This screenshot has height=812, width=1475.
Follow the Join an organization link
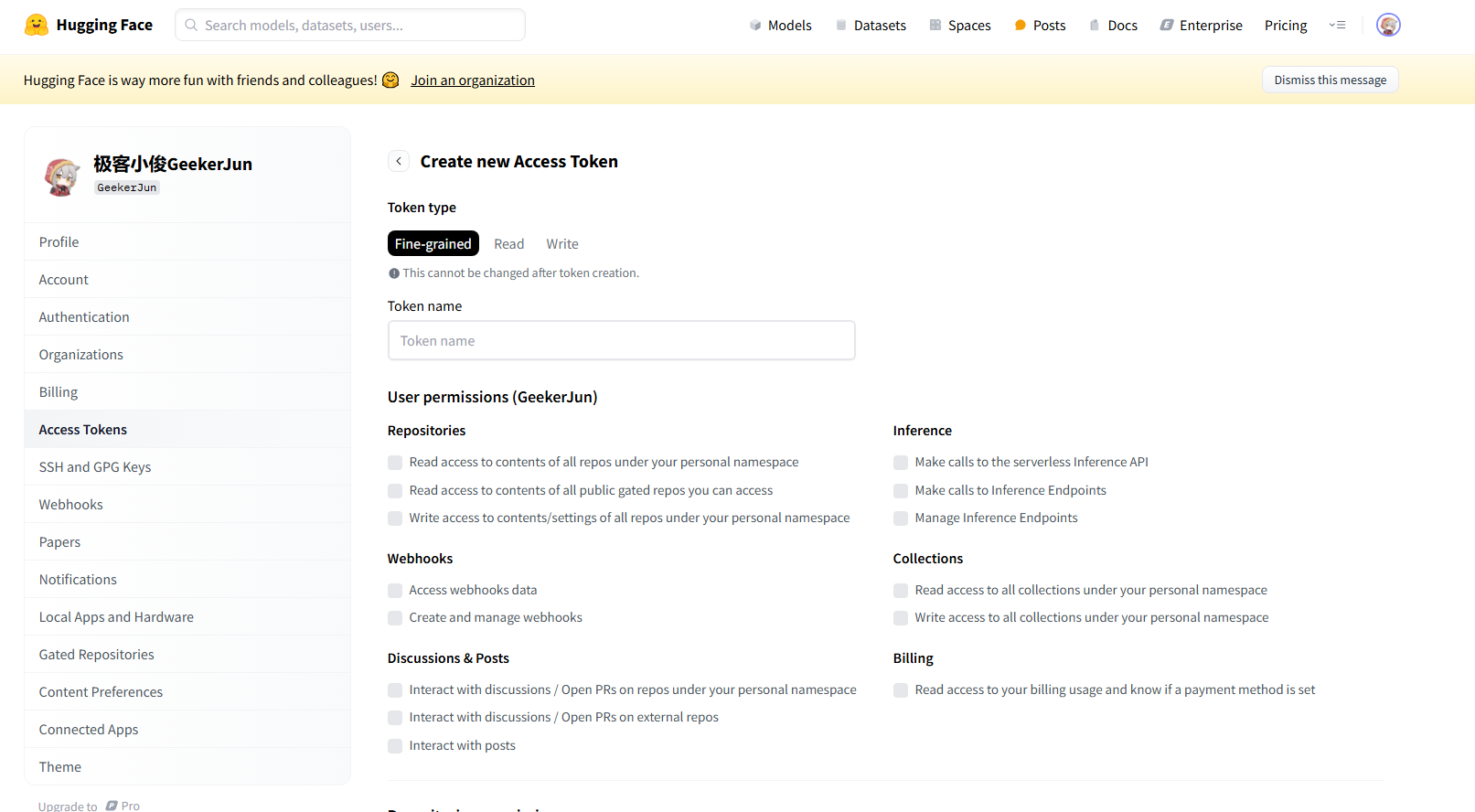click(x=473, y=80)
